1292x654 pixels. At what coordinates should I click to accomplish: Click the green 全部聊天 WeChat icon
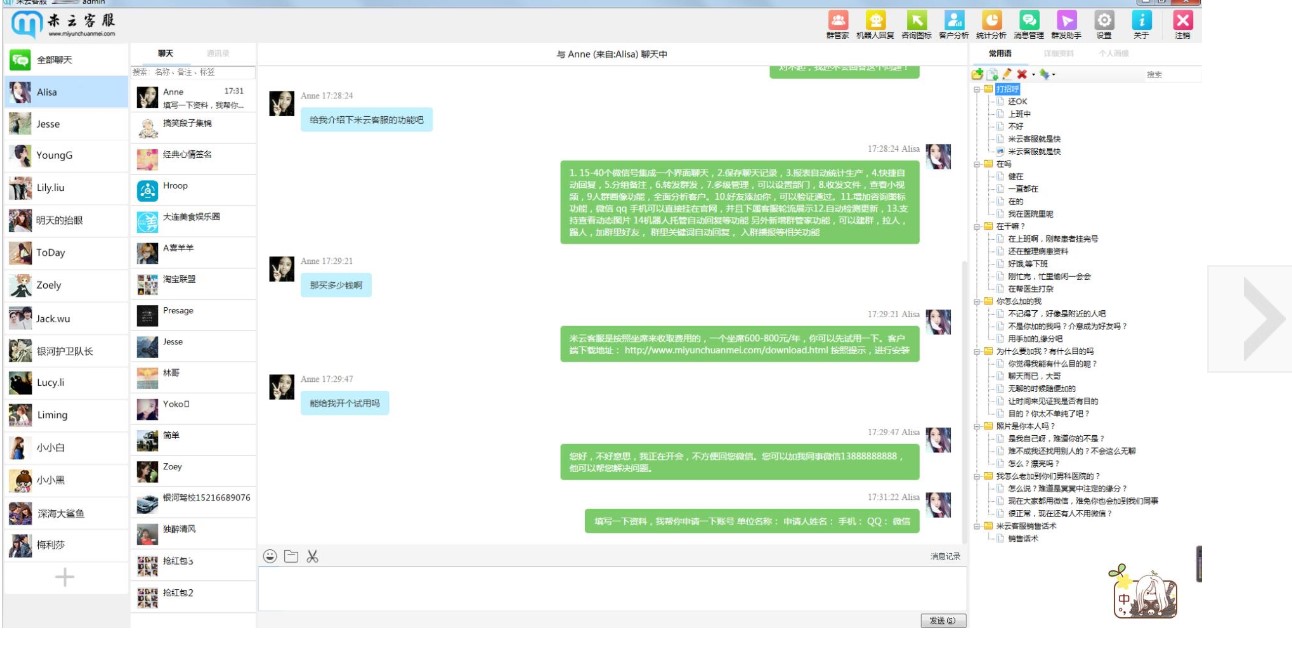click(x=19, y=60)
